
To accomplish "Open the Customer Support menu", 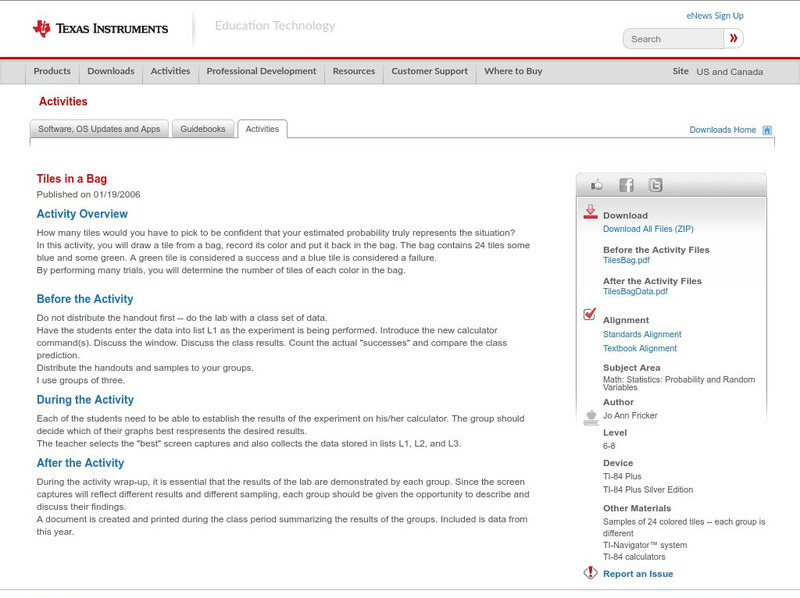I will click(x=429, y=72).
